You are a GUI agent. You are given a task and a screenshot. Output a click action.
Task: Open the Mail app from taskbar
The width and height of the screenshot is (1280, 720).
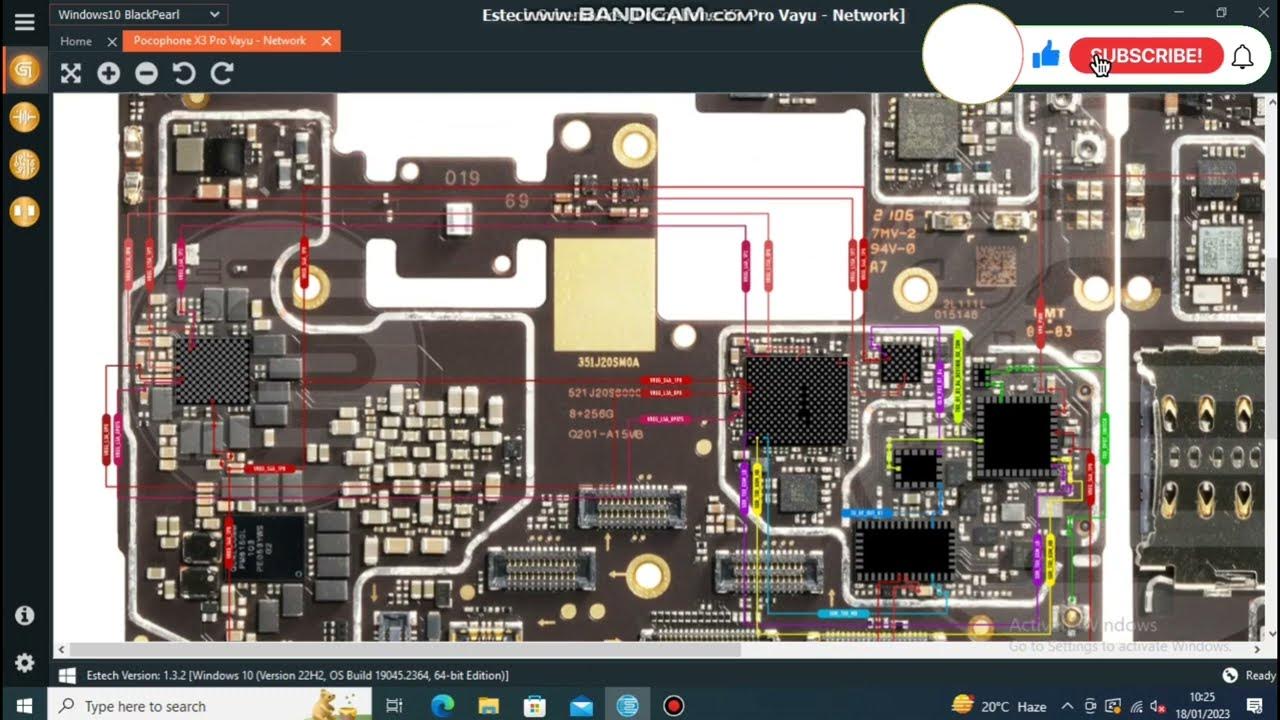tap(581, 706)
